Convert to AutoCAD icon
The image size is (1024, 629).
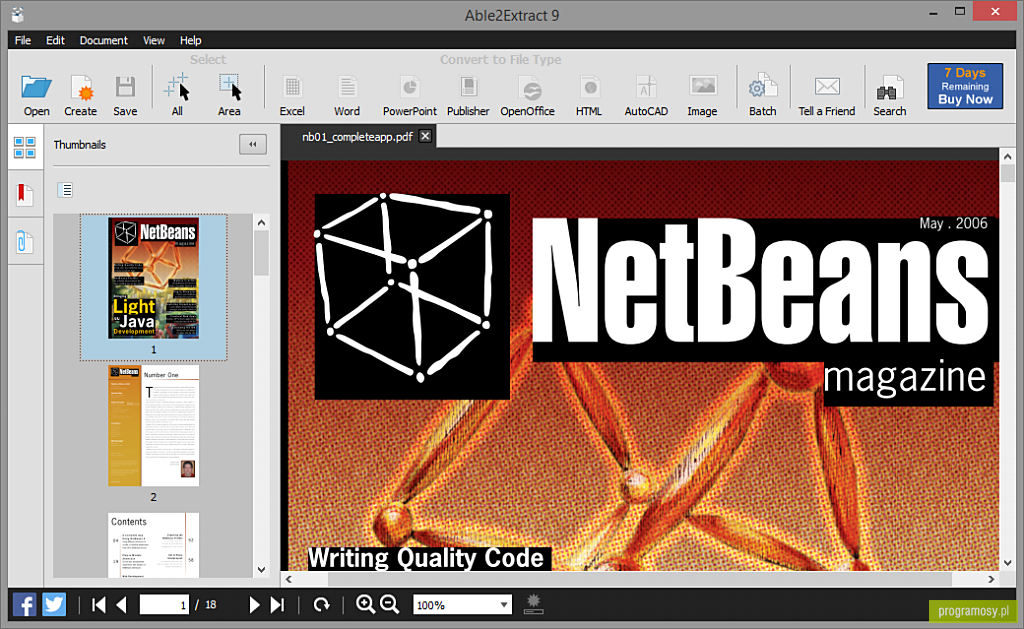[646, 87]
